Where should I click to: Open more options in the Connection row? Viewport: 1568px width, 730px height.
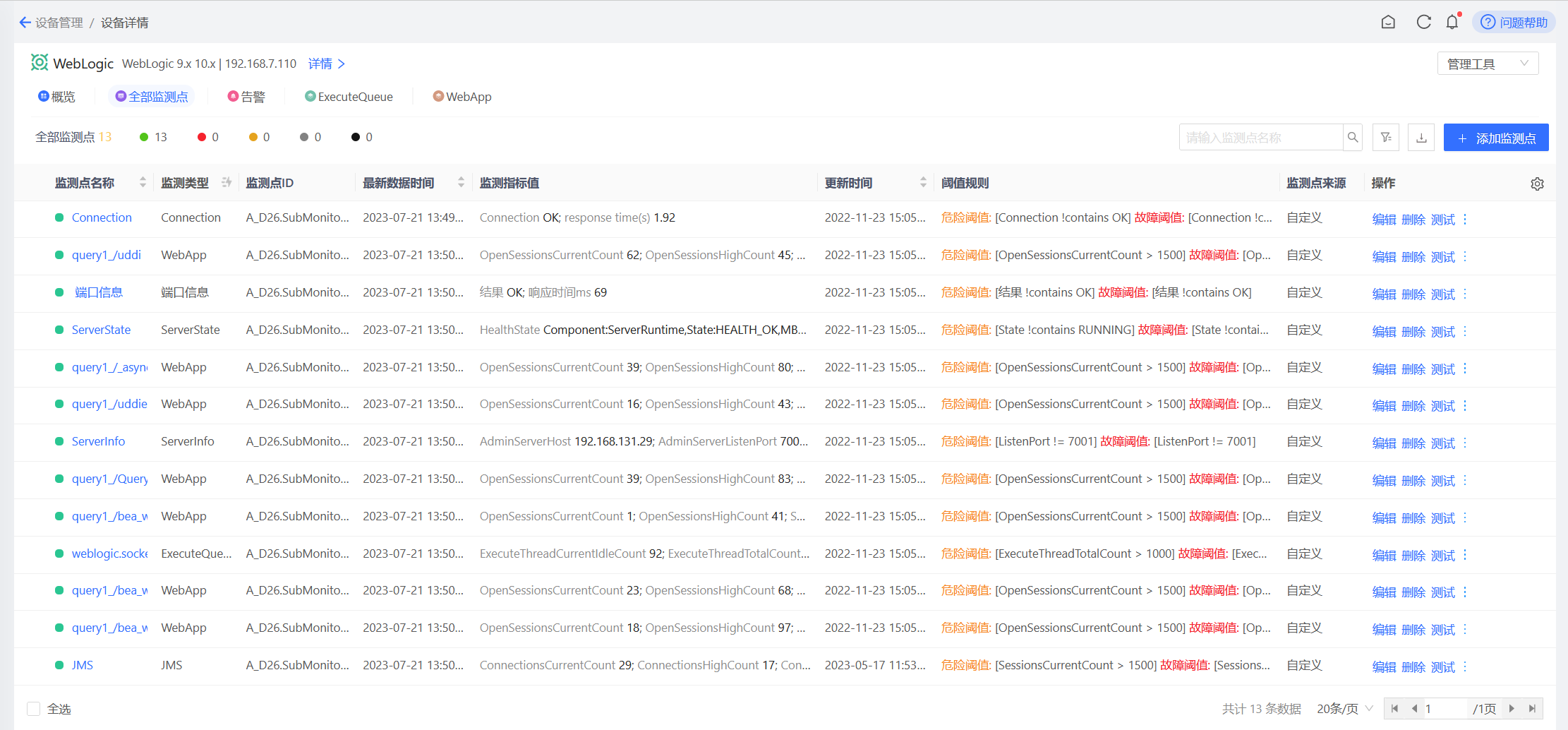click(x=1465, y=220)
